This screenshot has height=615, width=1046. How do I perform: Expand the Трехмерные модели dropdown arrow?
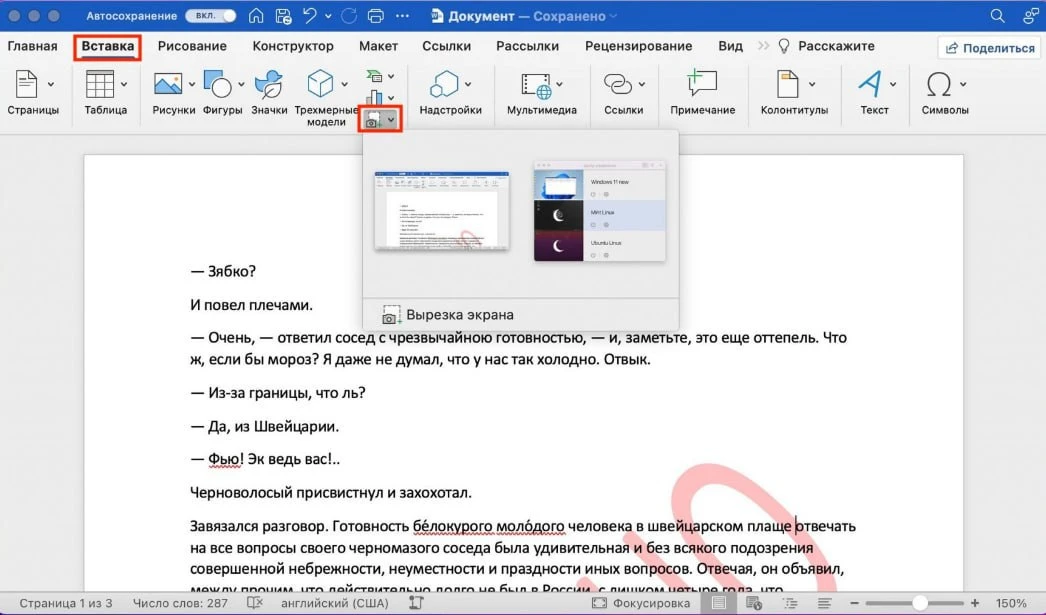coord(344,85)
